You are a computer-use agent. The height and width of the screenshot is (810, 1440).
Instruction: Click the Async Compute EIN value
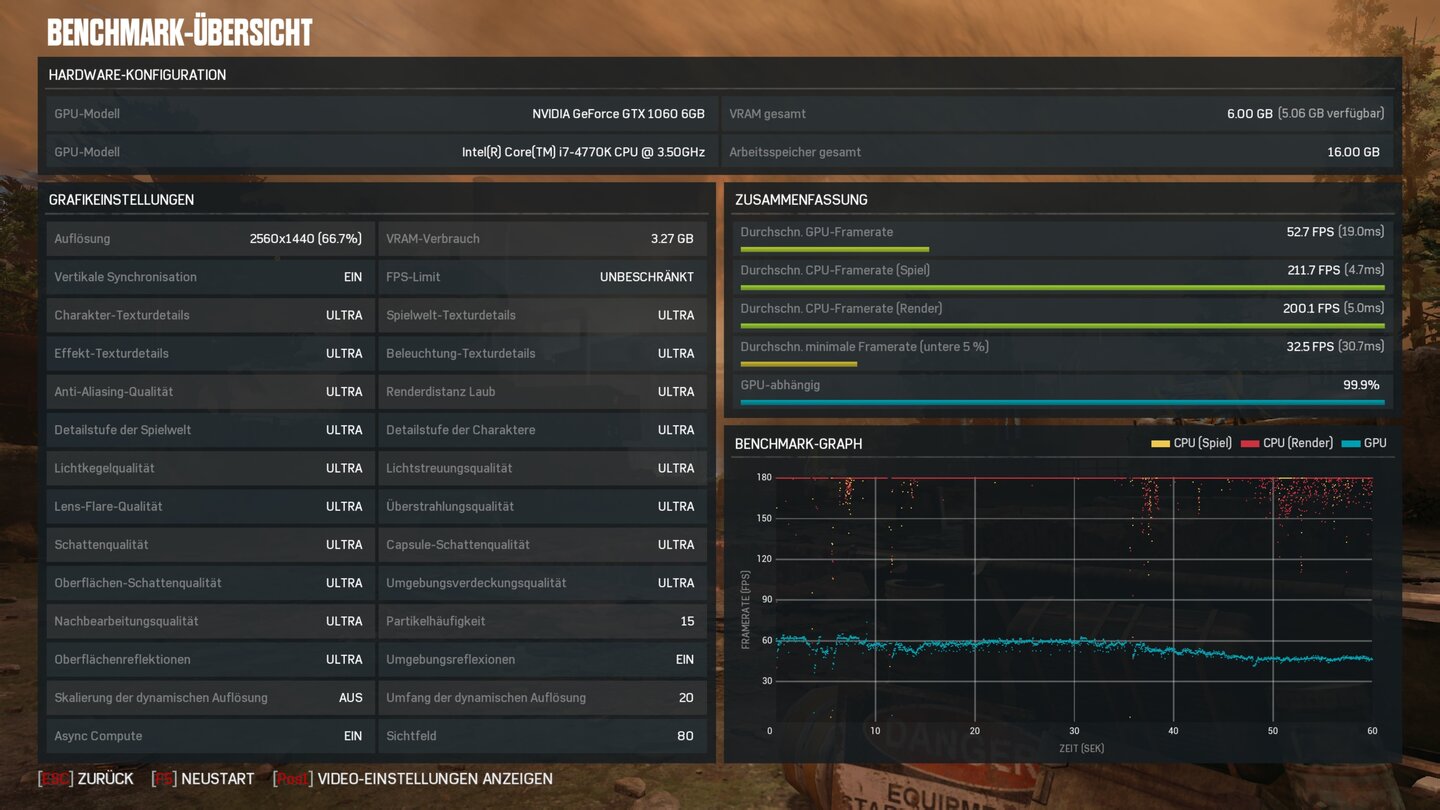click(353, 736)
